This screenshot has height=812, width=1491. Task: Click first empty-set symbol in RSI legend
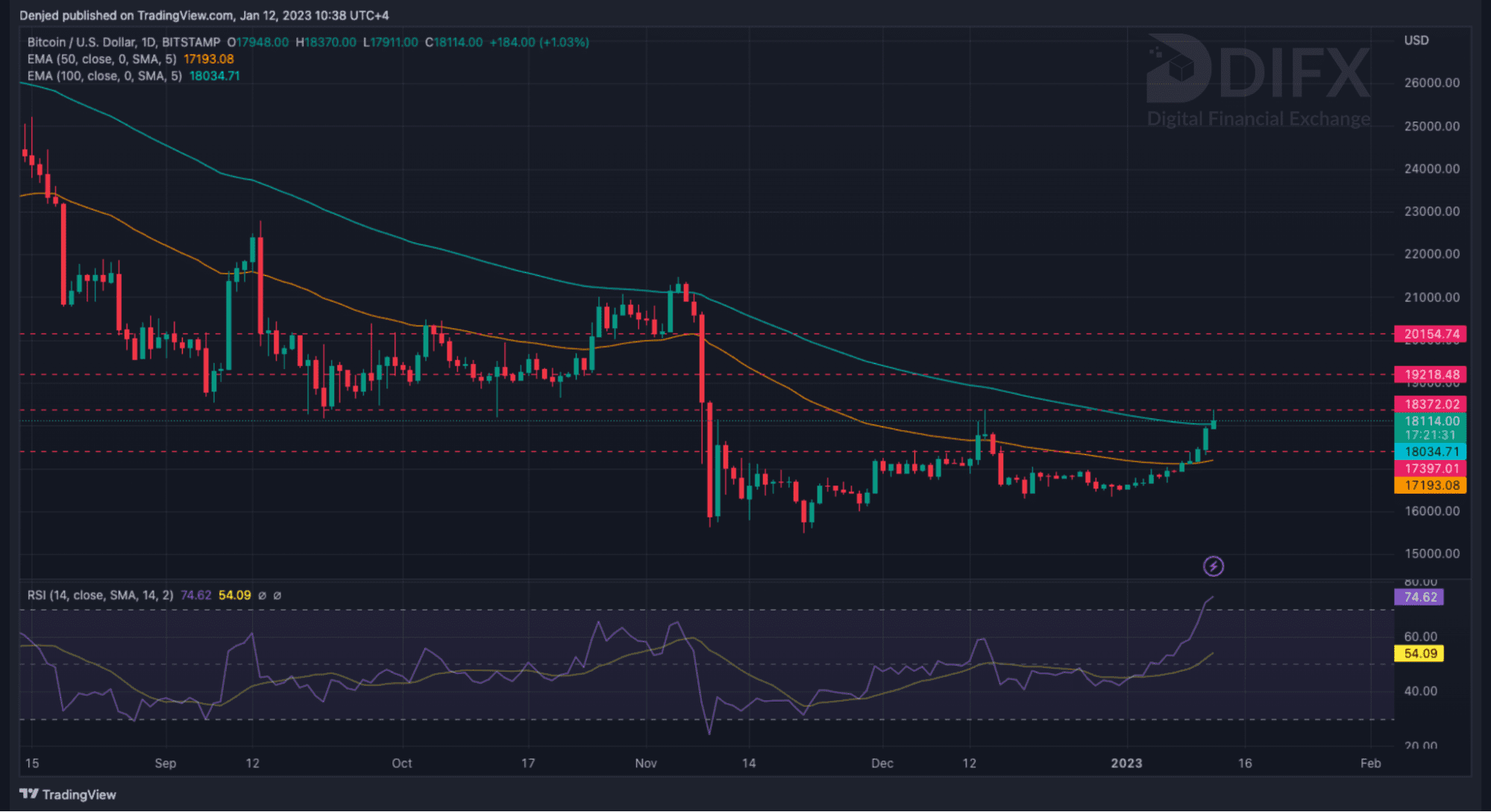(262, 596)
